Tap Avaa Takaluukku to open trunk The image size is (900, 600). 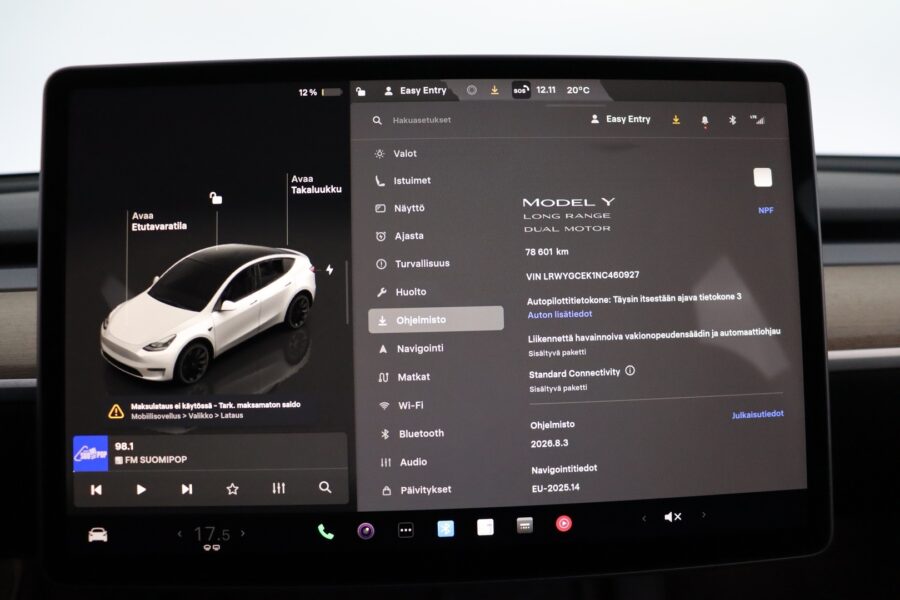[x=316, y=184]
